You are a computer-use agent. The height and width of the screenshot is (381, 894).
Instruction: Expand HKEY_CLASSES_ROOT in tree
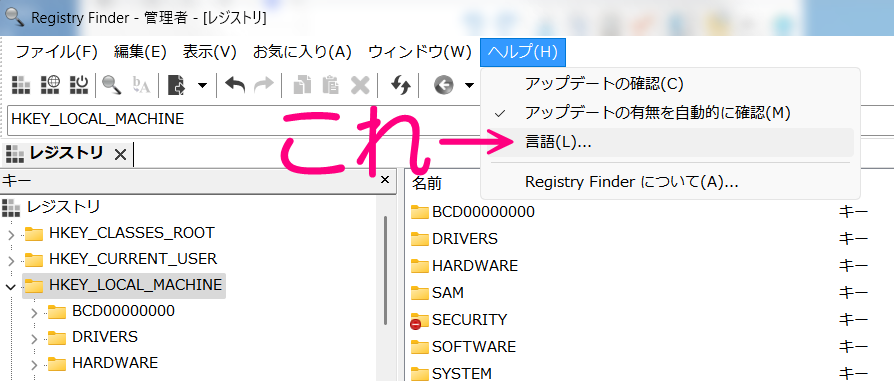[10, 234]
